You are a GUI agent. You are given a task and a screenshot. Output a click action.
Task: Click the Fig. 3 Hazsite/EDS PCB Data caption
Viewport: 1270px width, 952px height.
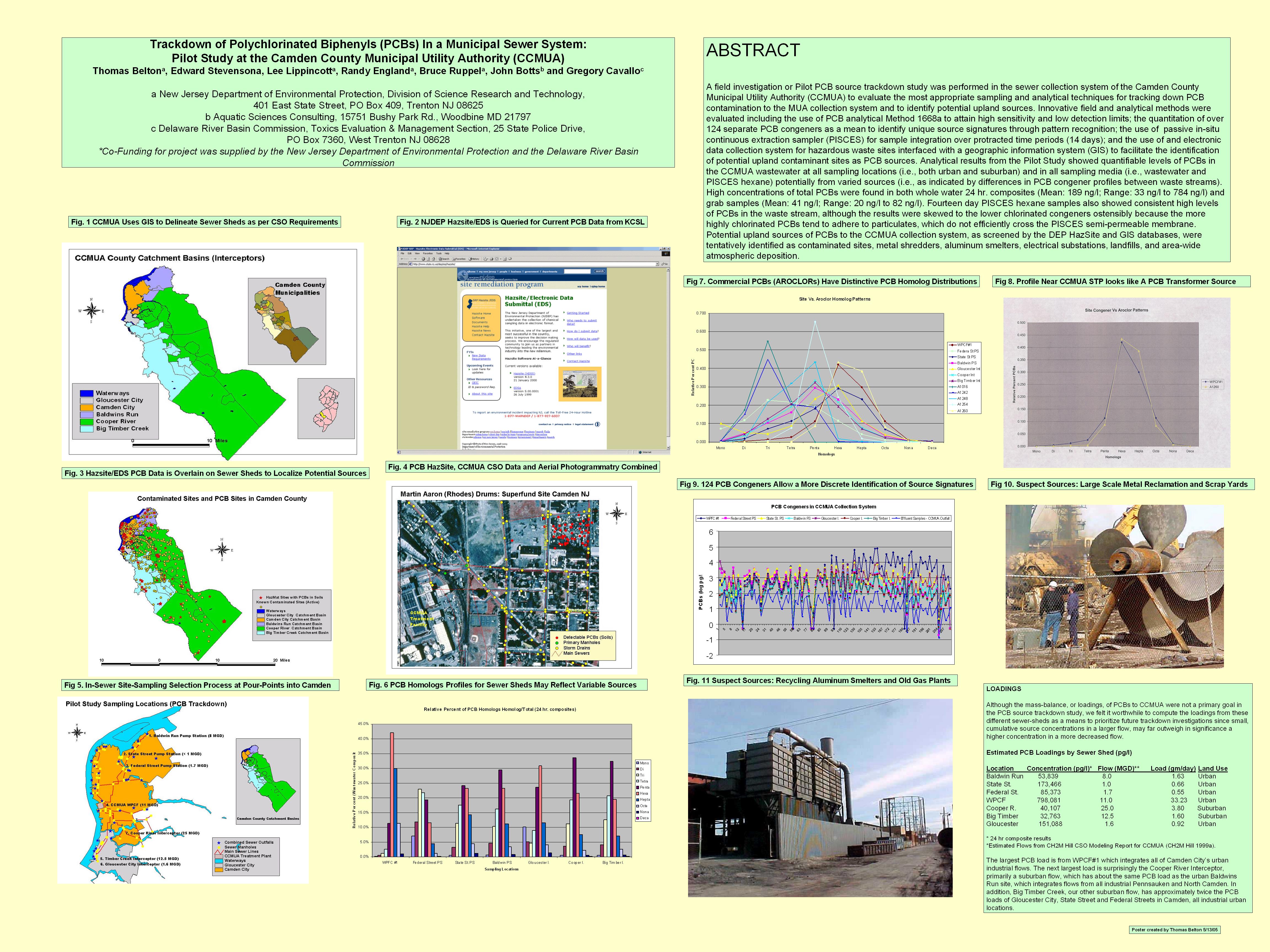215,473
